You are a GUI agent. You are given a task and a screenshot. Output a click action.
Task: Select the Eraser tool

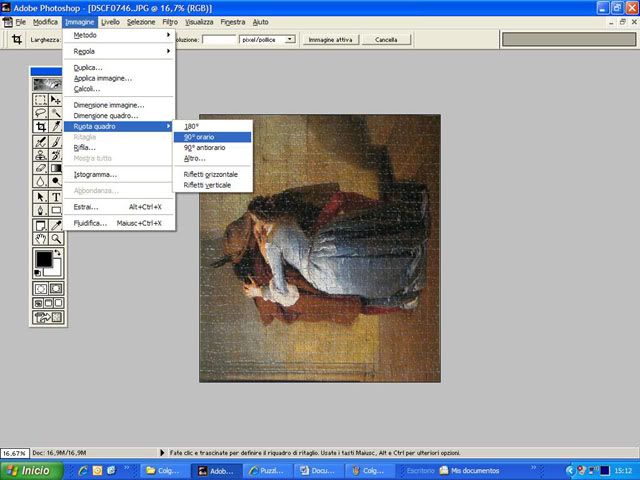point(40,168)
